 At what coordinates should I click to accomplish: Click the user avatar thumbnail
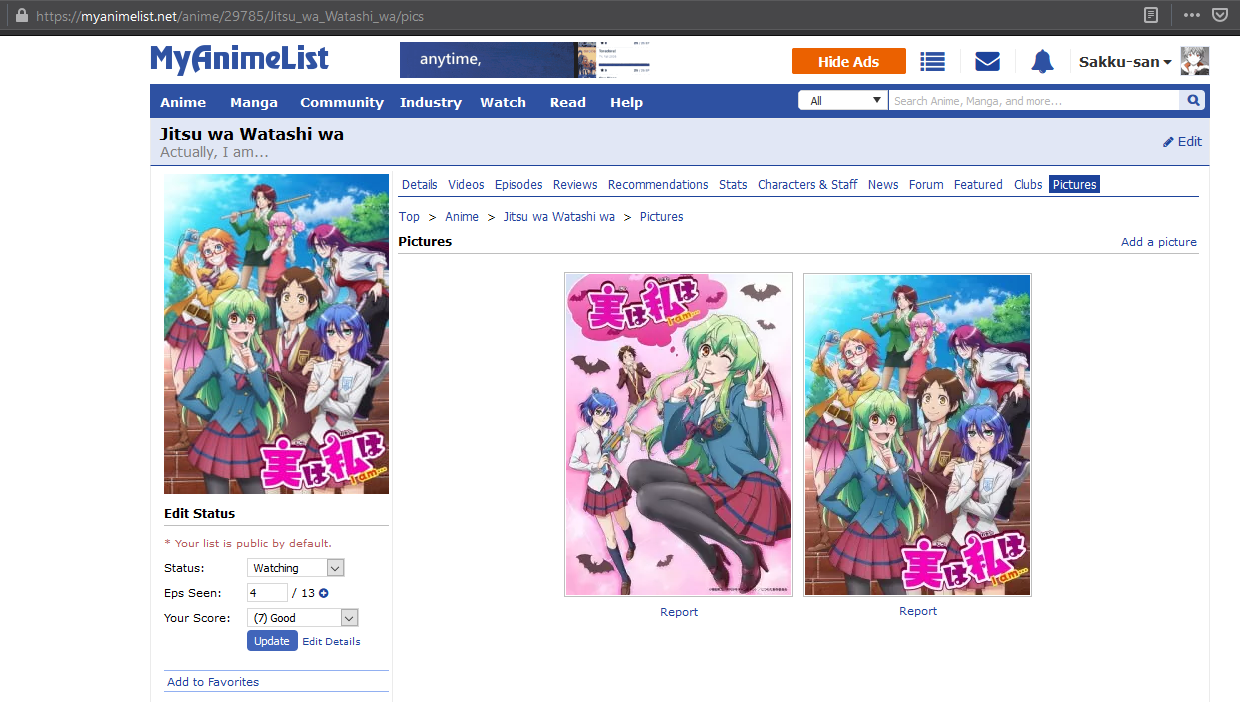(x=1195, y=61)
